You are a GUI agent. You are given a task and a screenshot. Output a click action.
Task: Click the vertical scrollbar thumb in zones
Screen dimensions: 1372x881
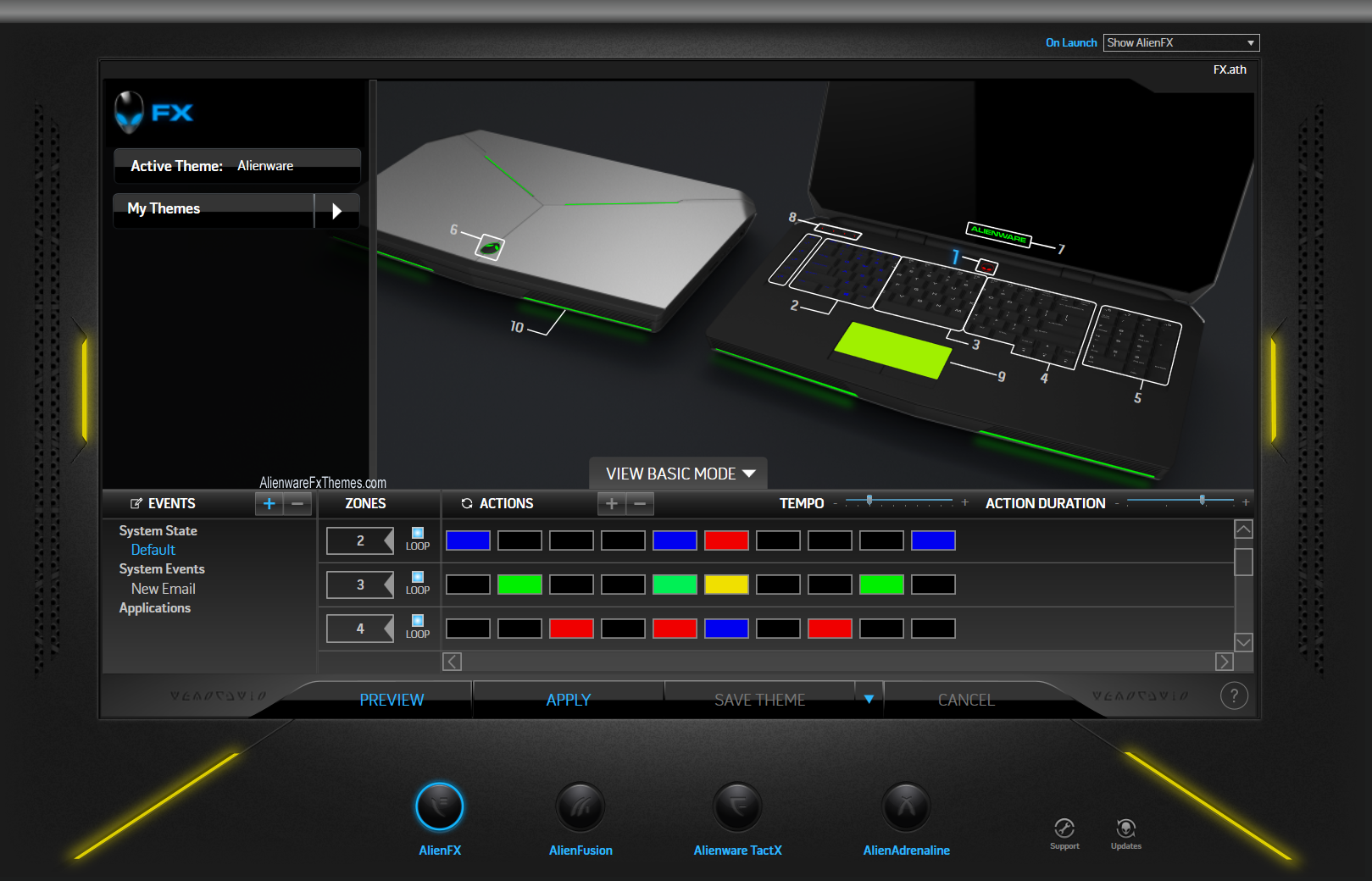(1243, 562)
